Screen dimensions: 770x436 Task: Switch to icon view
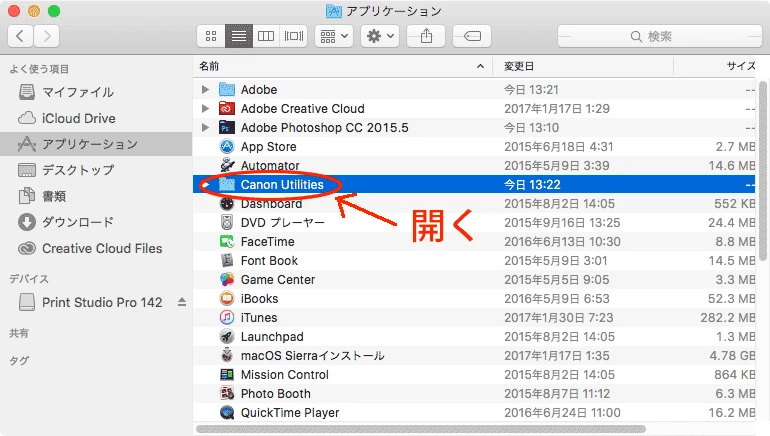(x=211, y=36)
